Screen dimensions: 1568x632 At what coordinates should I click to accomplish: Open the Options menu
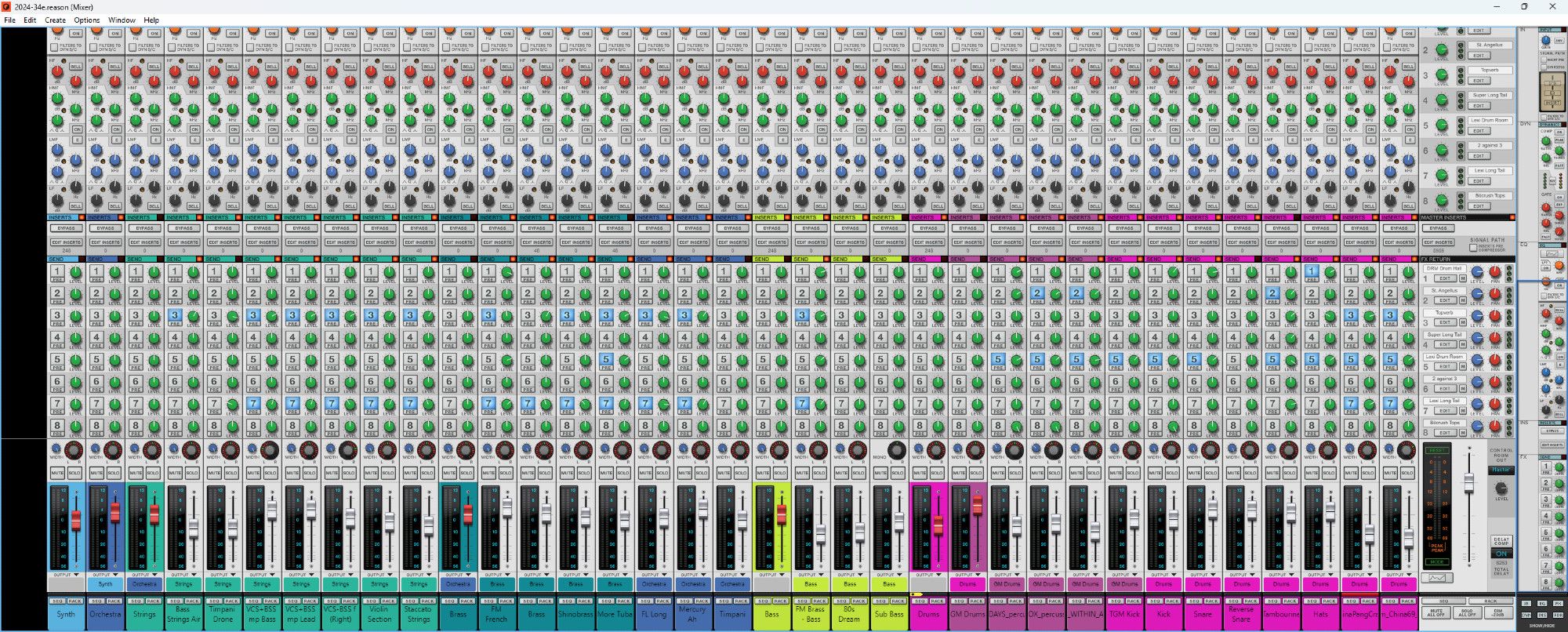(87, 20)
